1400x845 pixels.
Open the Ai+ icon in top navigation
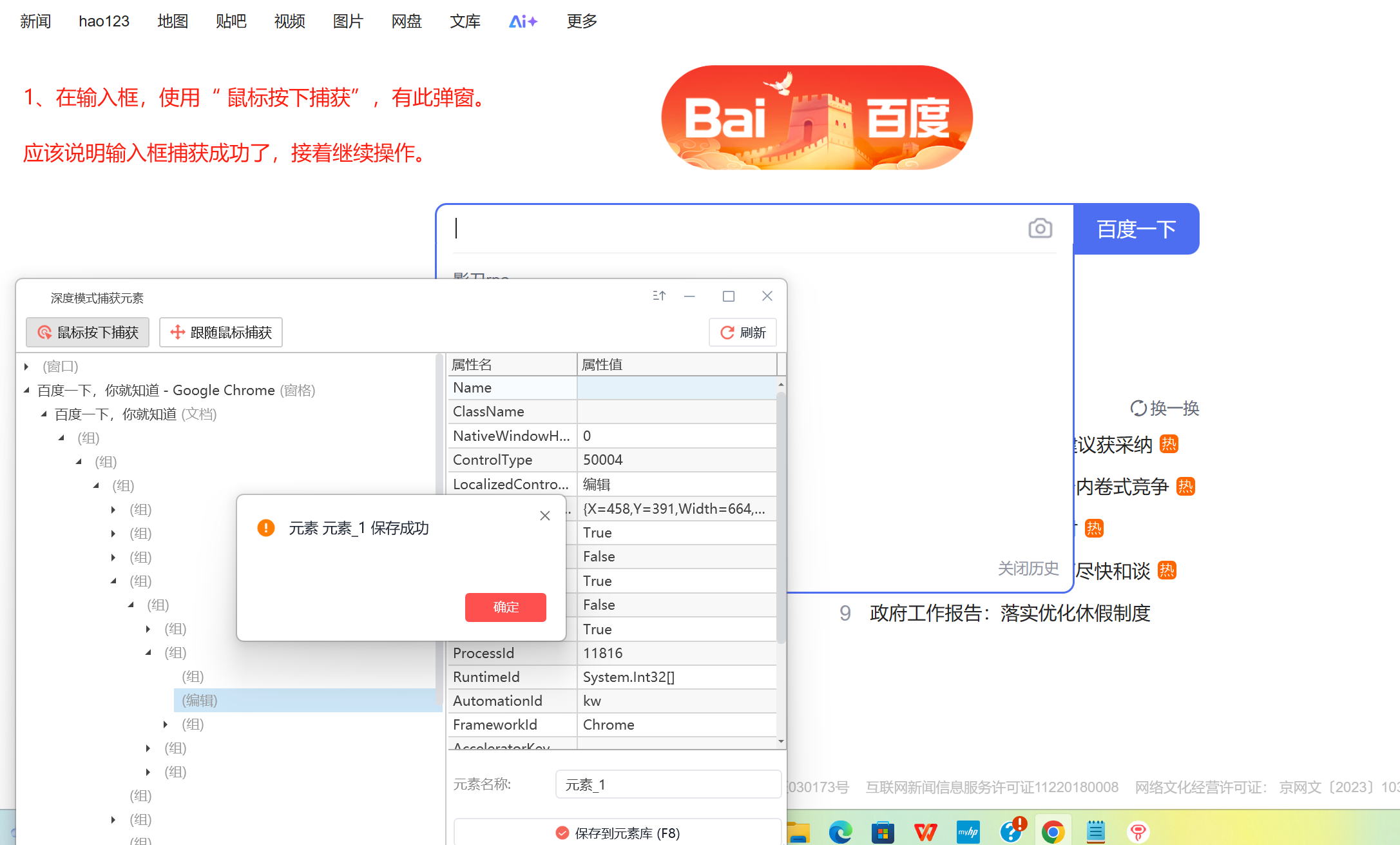click(x=523, y=21)
